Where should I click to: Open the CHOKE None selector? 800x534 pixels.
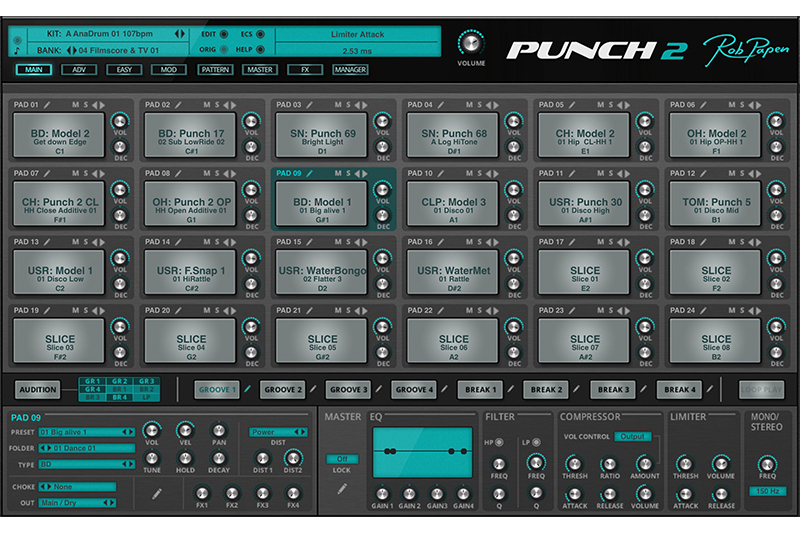coord(78,487)
